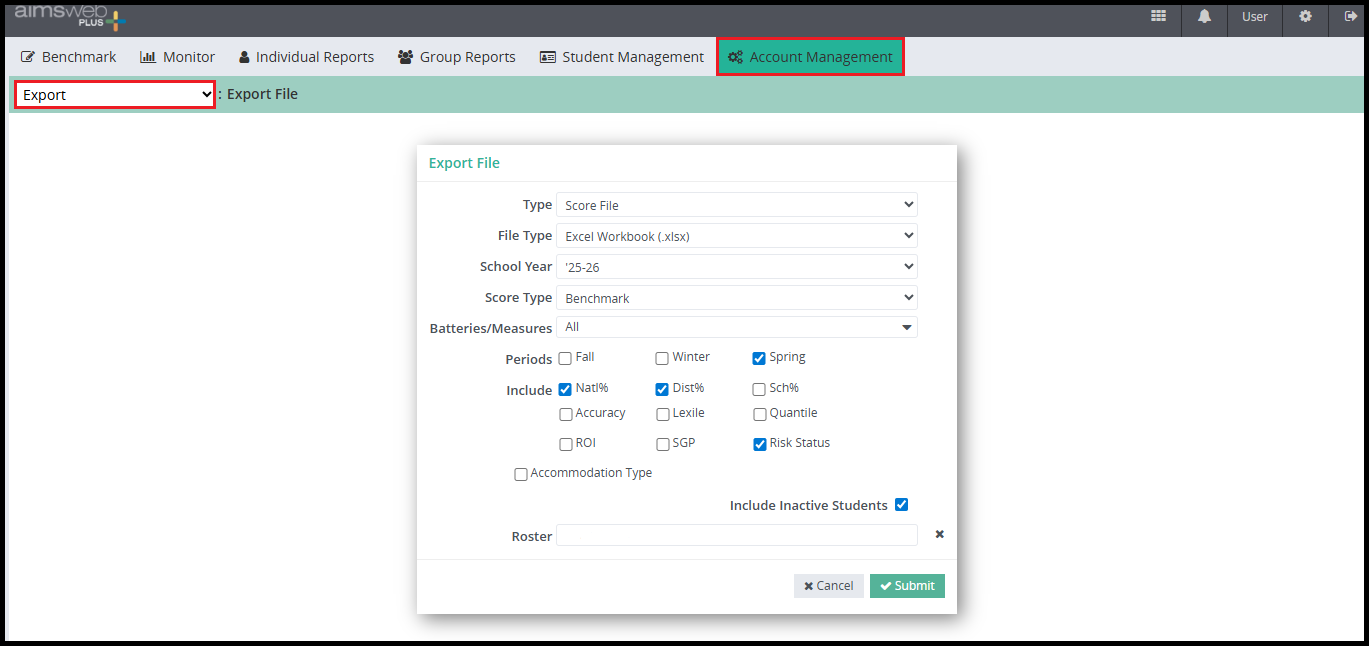Open the settings gear icon
The width and height of the screenshot is (1369, 646).
(1305, 17)
